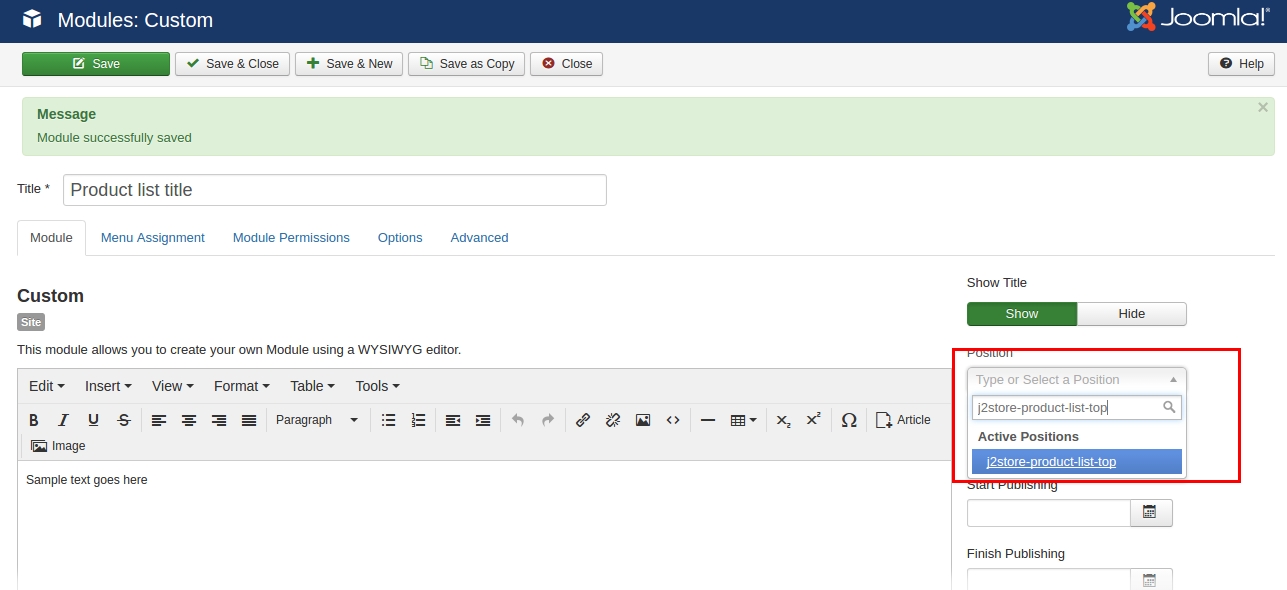This screenshot has height=590, width=1287.
Task: Insert special character with Omega icon
Action: (849, 420)
